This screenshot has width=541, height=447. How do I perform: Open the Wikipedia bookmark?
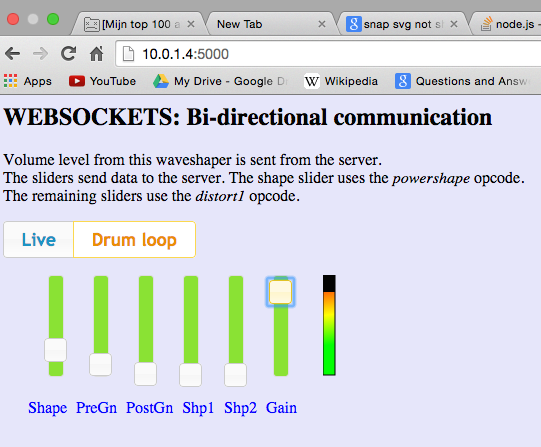click(341, 81)
